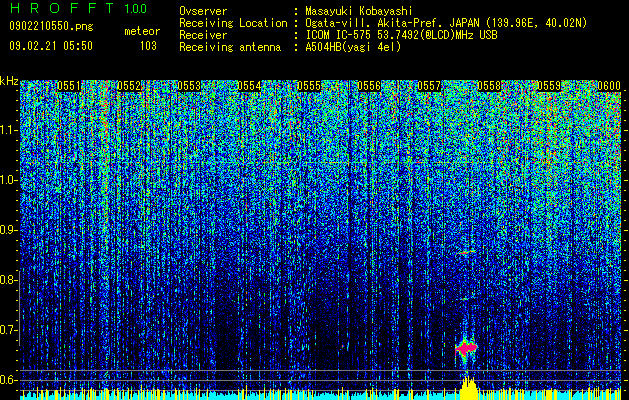Click the meteor count 103

[x=148, y=46]
